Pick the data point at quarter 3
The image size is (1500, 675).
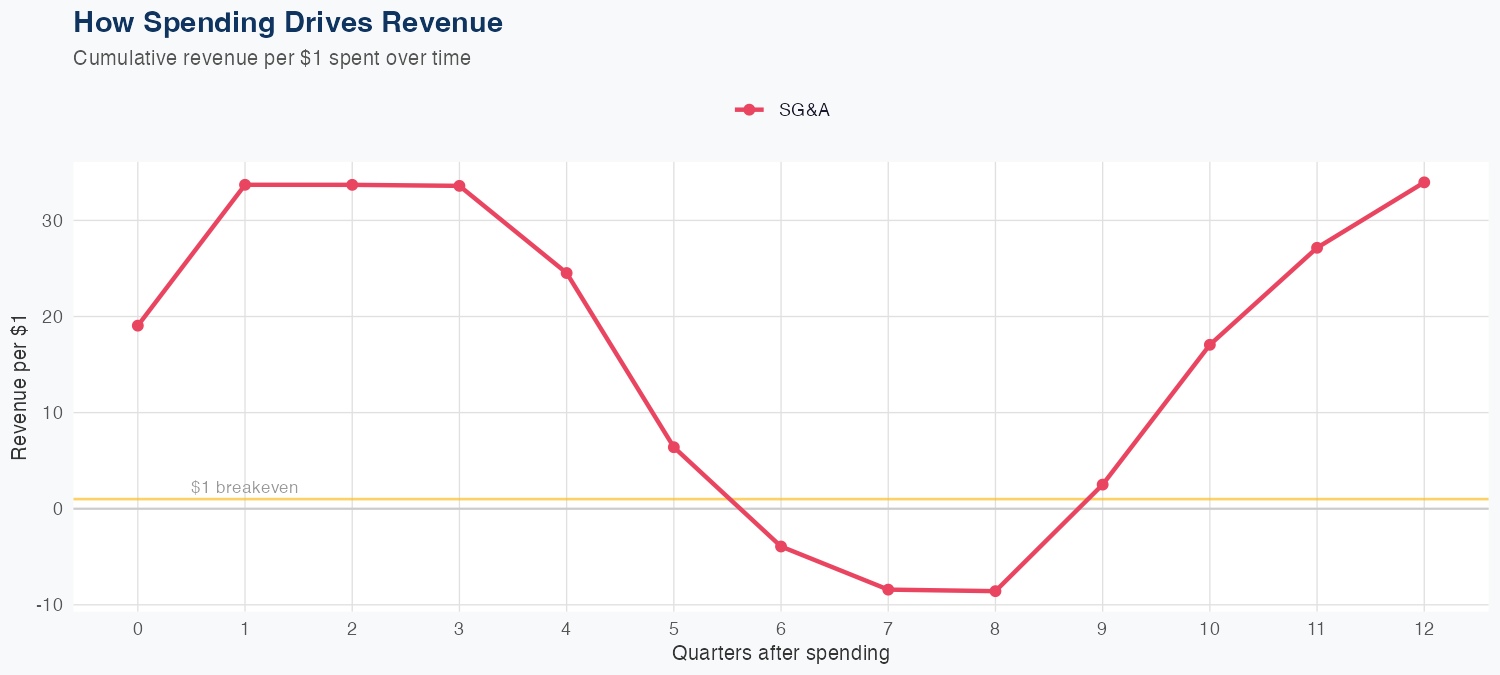point(459,186)
